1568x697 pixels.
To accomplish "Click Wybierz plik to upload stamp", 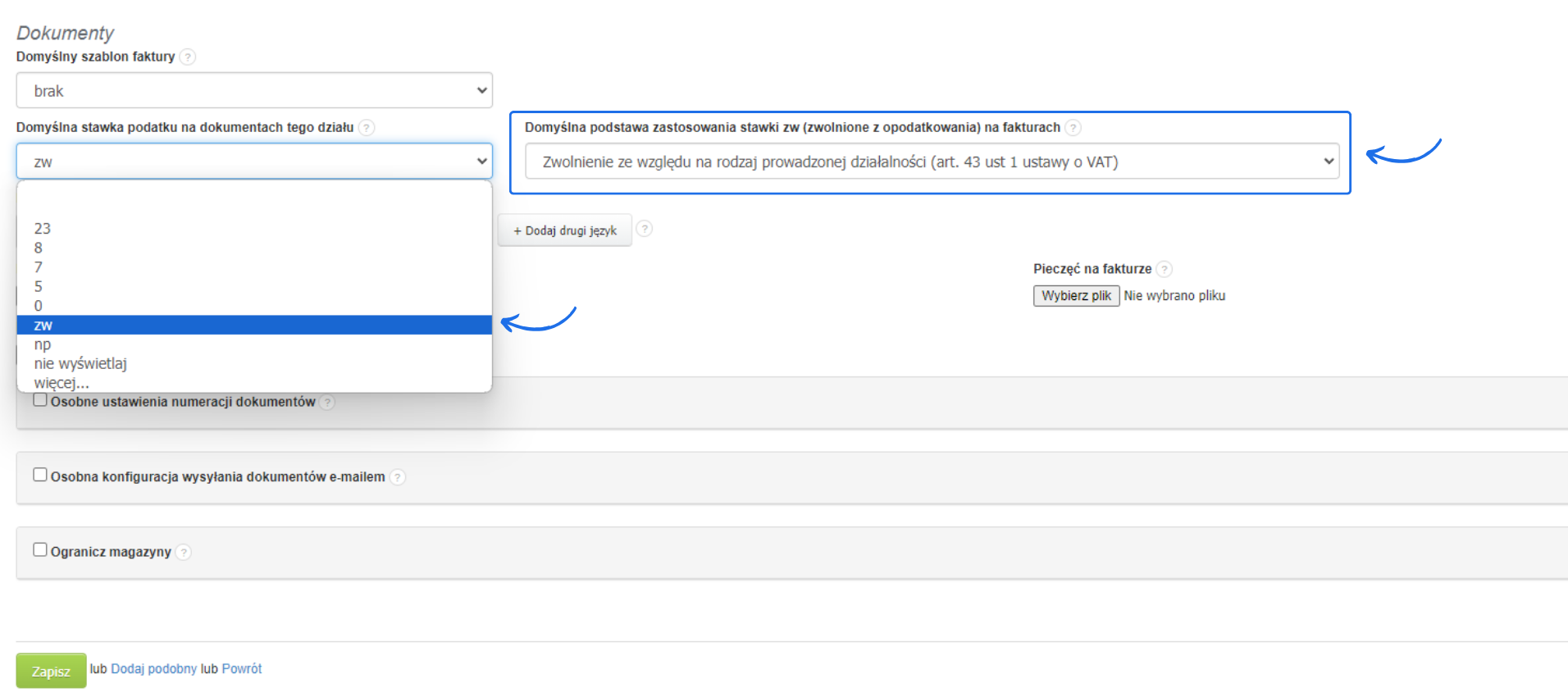I will 1076,295.
